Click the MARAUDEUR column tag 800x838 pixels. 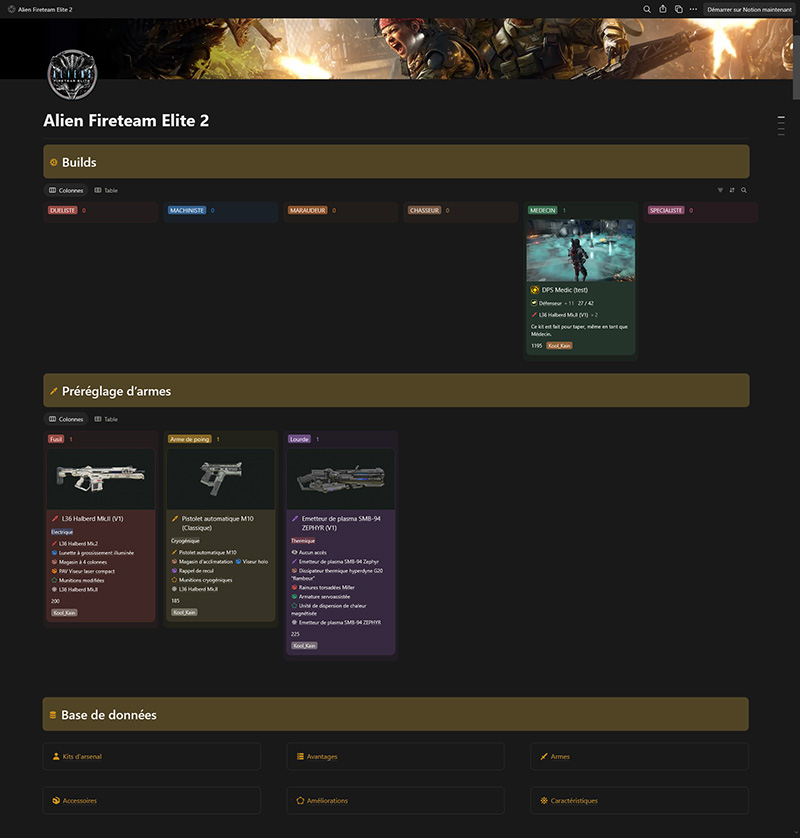[x=307, y=210]
